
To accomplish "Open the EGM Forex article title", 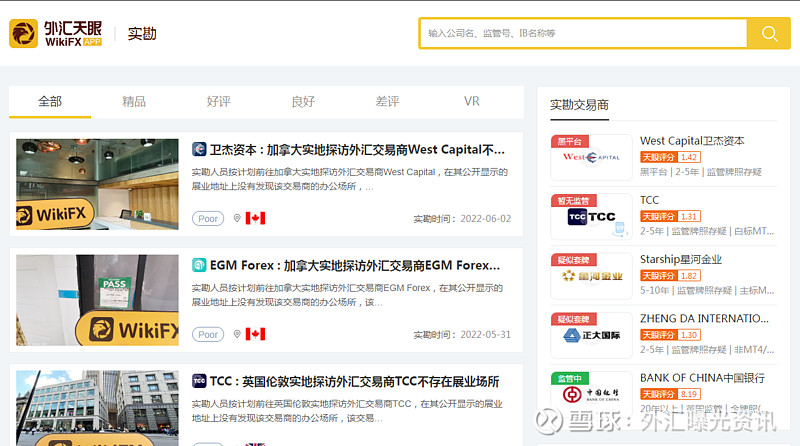I will coord(355,265).
